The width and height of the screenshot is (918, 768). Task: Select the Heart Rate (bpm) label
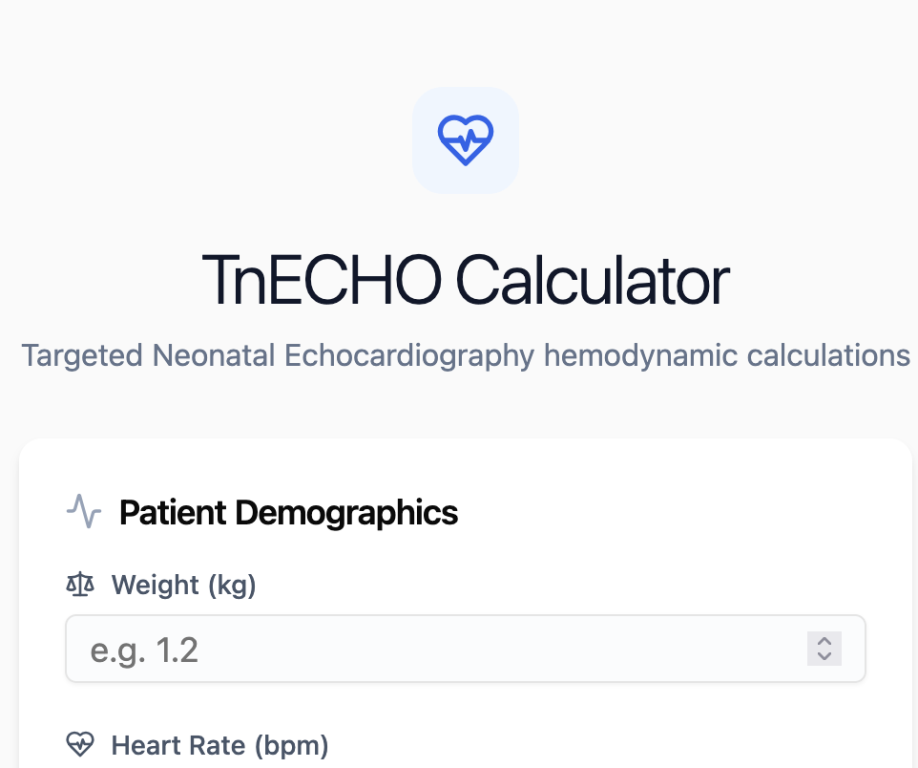pos(219,745)
